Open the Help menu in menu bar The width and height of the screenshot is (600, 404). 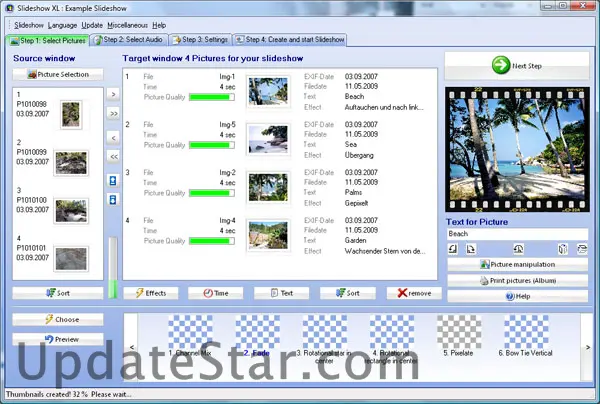159,25
